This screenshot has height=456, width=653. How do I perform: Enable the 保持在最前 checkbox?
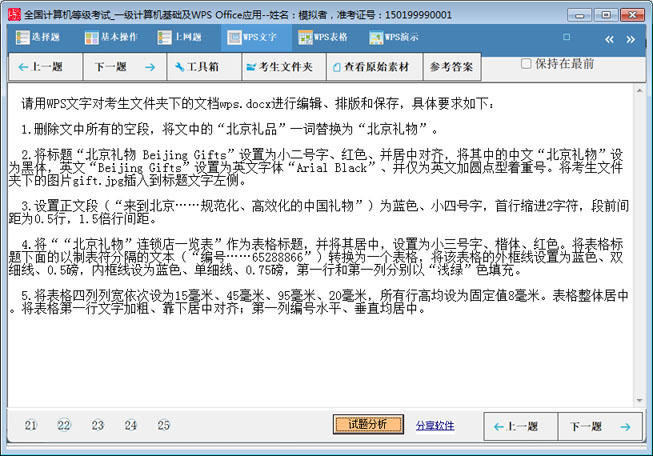click(x=526, y=64)
